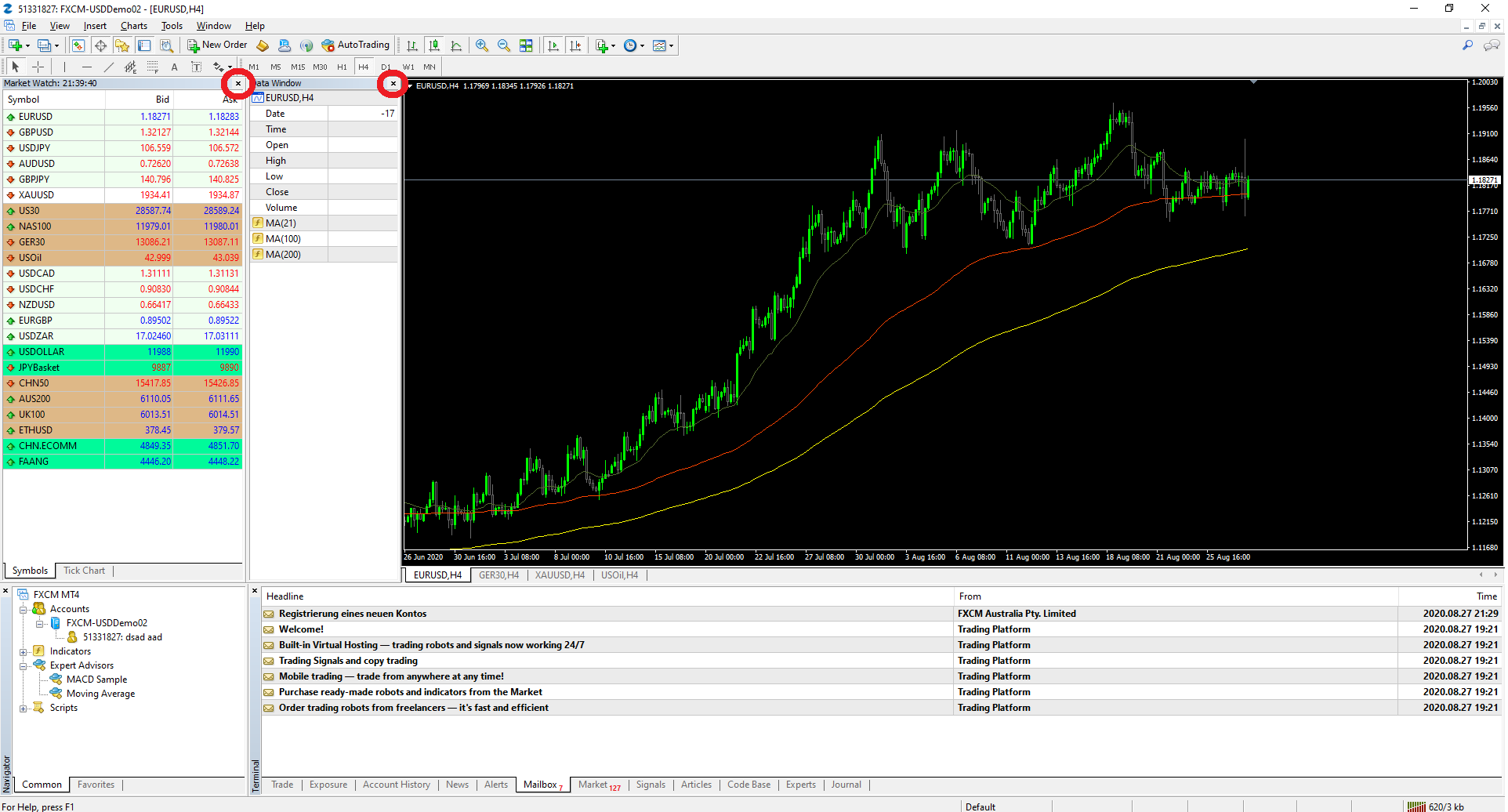Image resolution: width=1508 pixels, height=812 pixels.
Task: Toggle the AutoTrading button
Action: 355,45
